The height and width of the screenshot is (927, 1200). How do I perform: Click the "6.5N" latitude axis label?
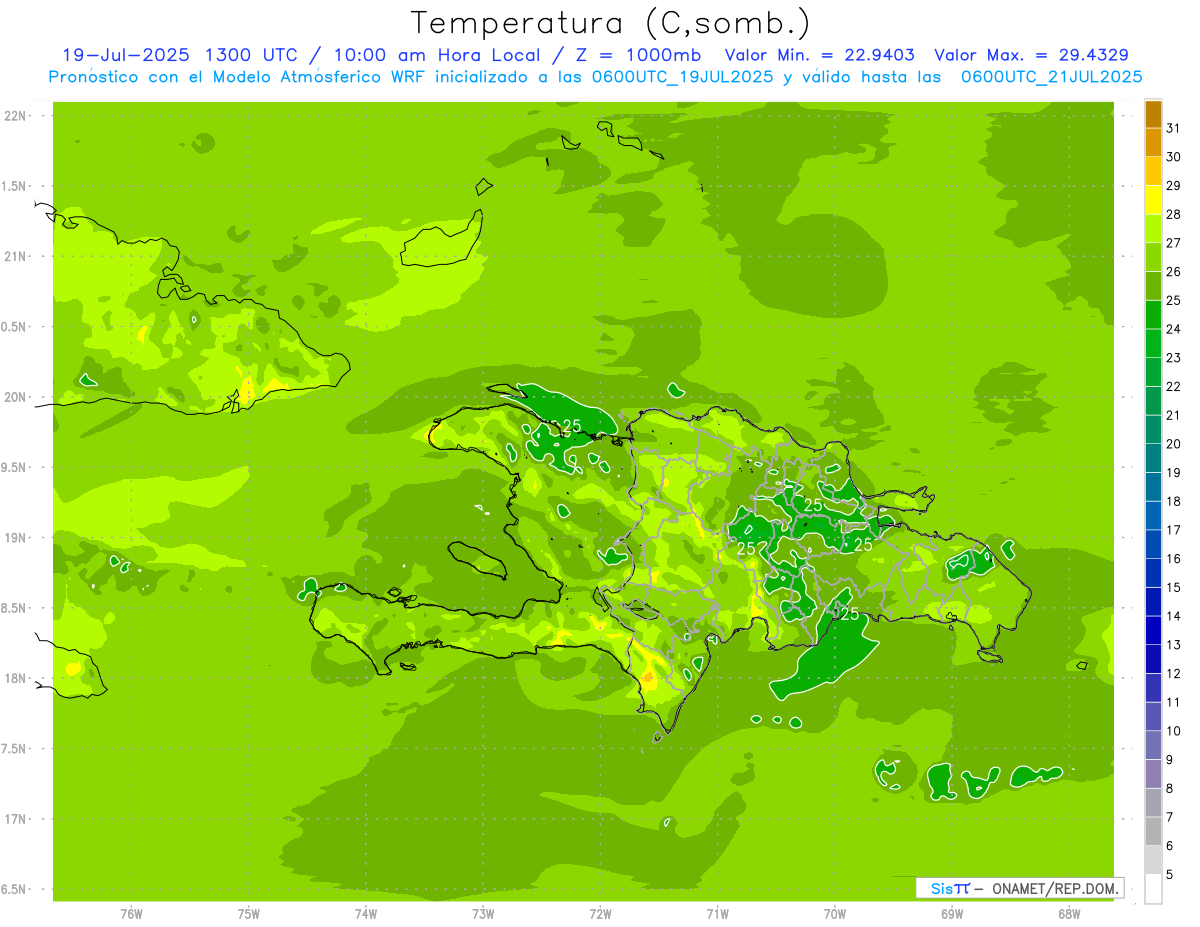14,889
